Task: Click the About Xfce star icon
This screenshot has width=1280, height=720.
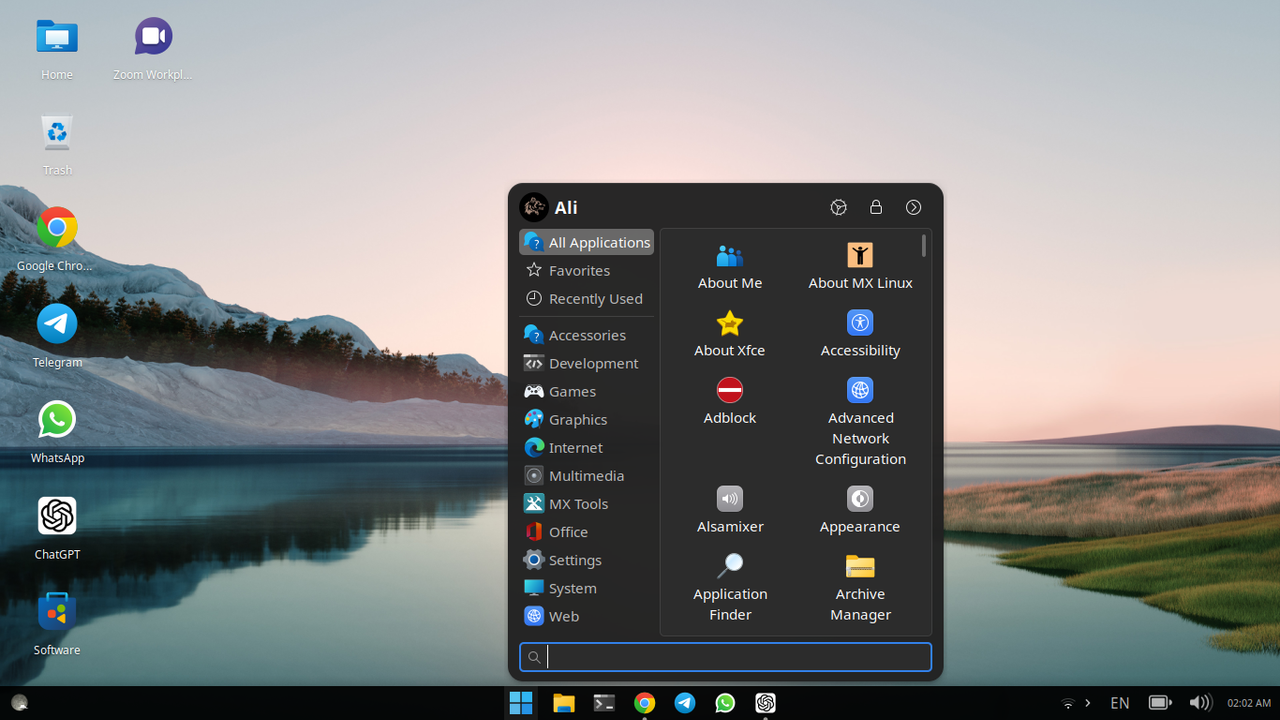Action: click(x=729, y=322)
